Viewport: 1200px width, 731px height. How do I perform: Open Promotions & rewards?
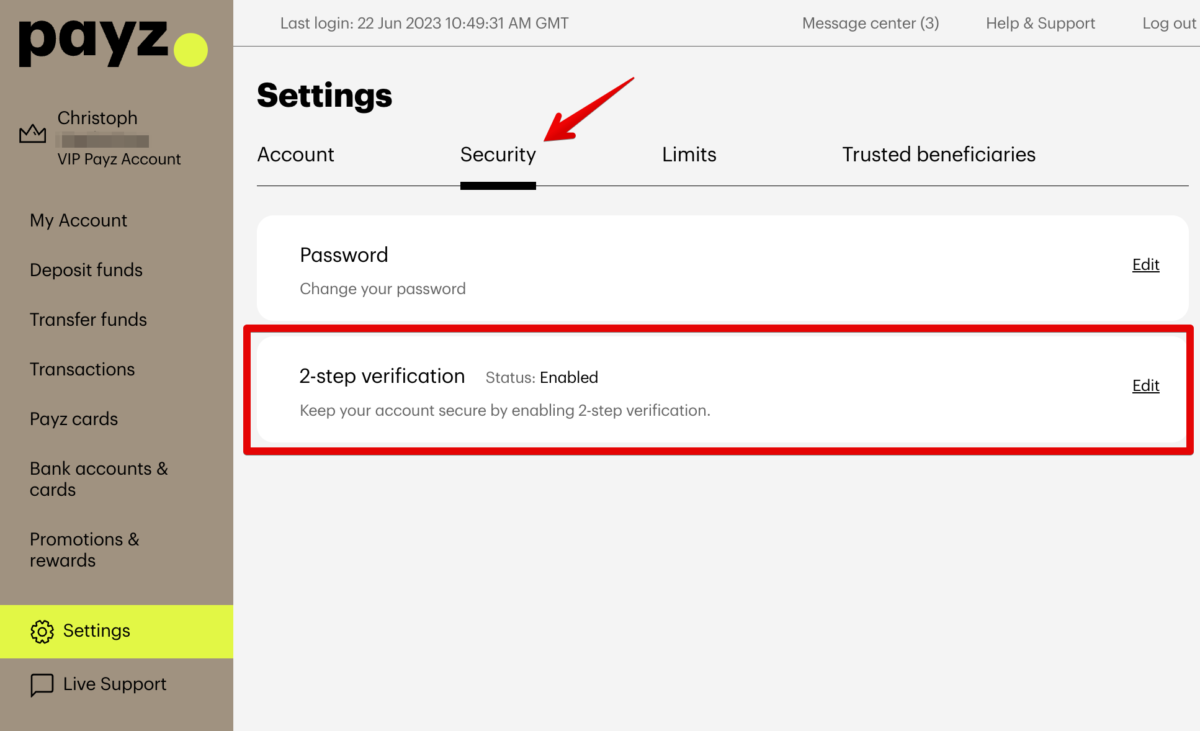pyautogui.click(x=84, y=549)
